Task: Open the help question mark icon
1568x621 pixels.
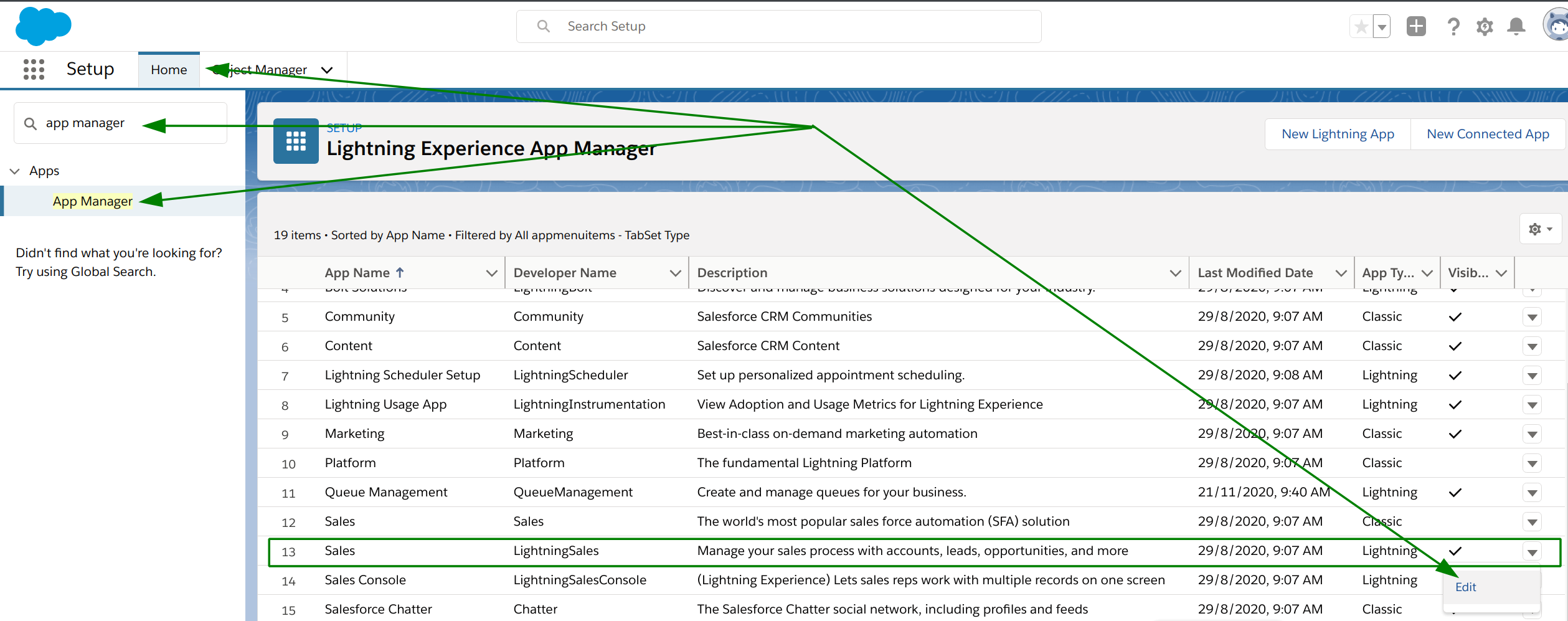Action: click(1453, 26)
